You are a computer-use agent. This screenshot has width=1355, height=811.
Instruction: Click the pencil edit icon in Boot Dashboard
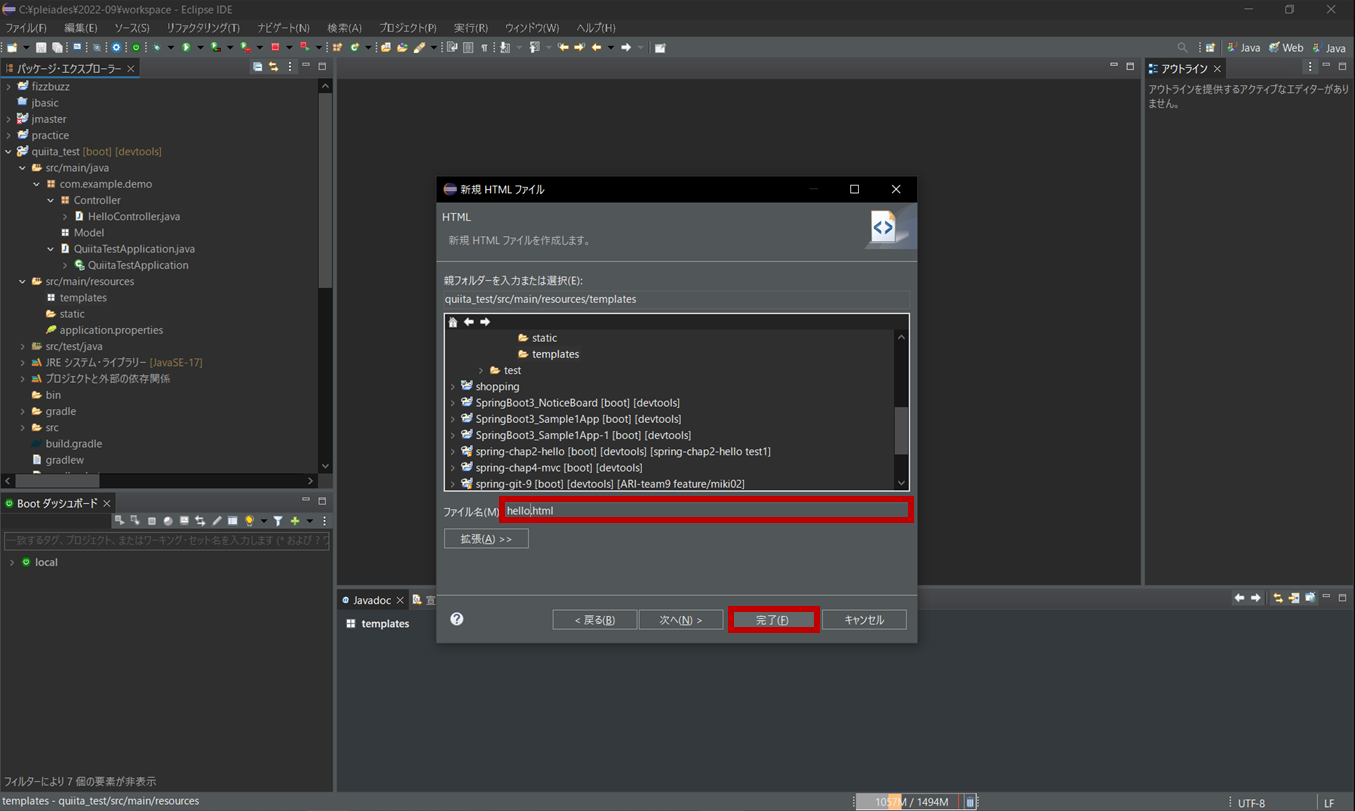pyautogui.click(x=217, y=521)
